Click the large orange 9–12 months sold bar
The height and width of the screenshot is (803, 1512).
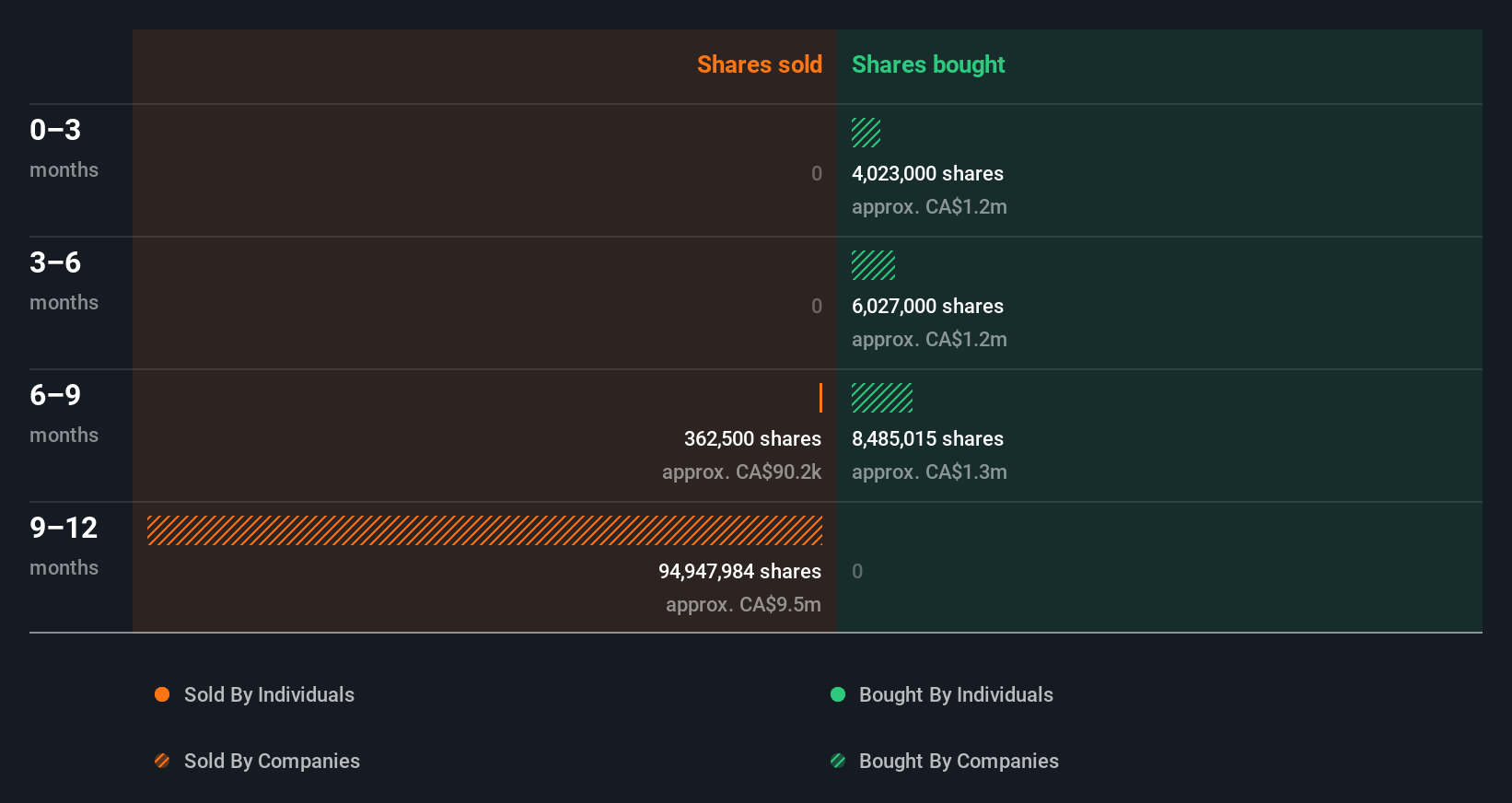(484, 530)
